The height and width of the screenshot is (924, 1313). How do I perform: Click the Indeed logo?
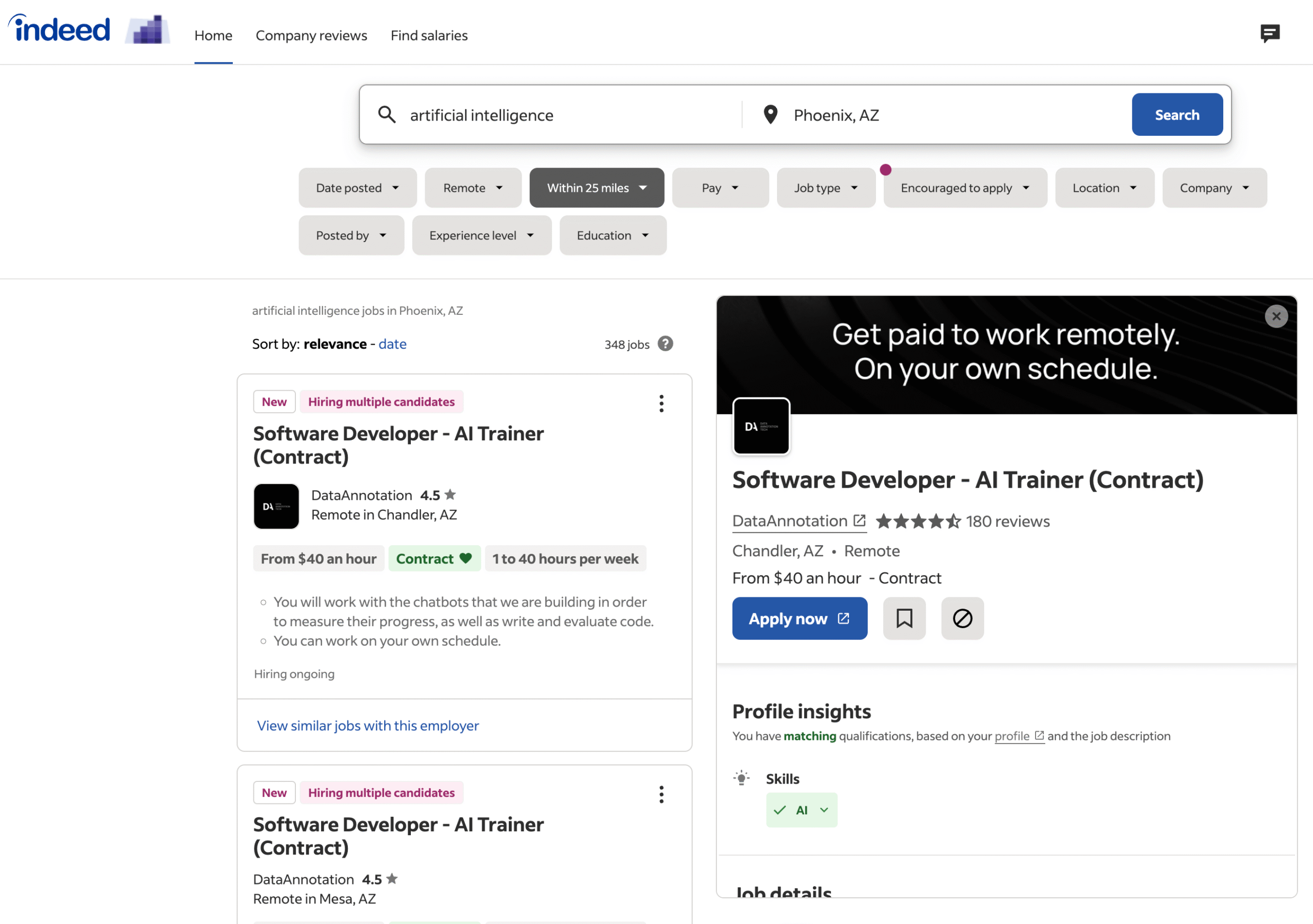point(59,29)
